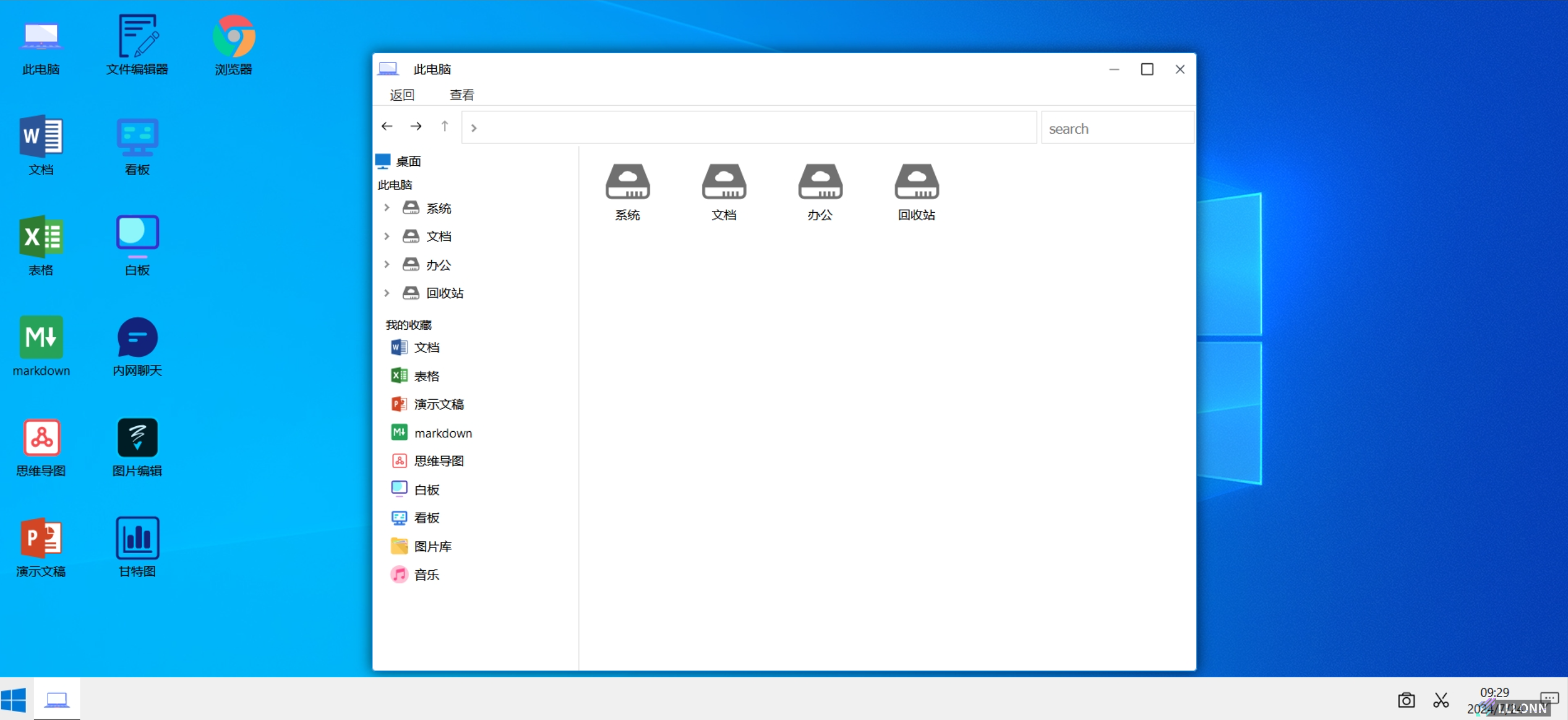Open the 返回 menu
1568x720 pixels.
[402, 95]
